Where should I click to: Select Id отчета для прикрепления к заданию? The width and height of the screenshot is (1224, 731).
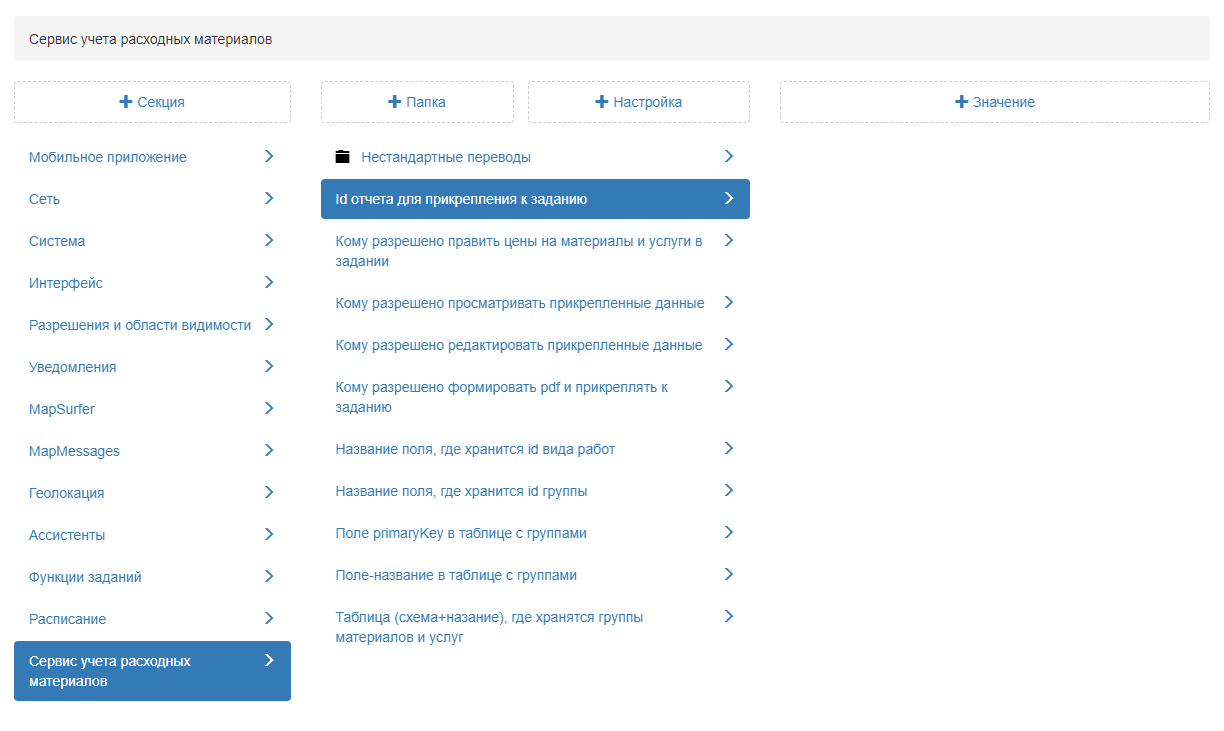535,199
